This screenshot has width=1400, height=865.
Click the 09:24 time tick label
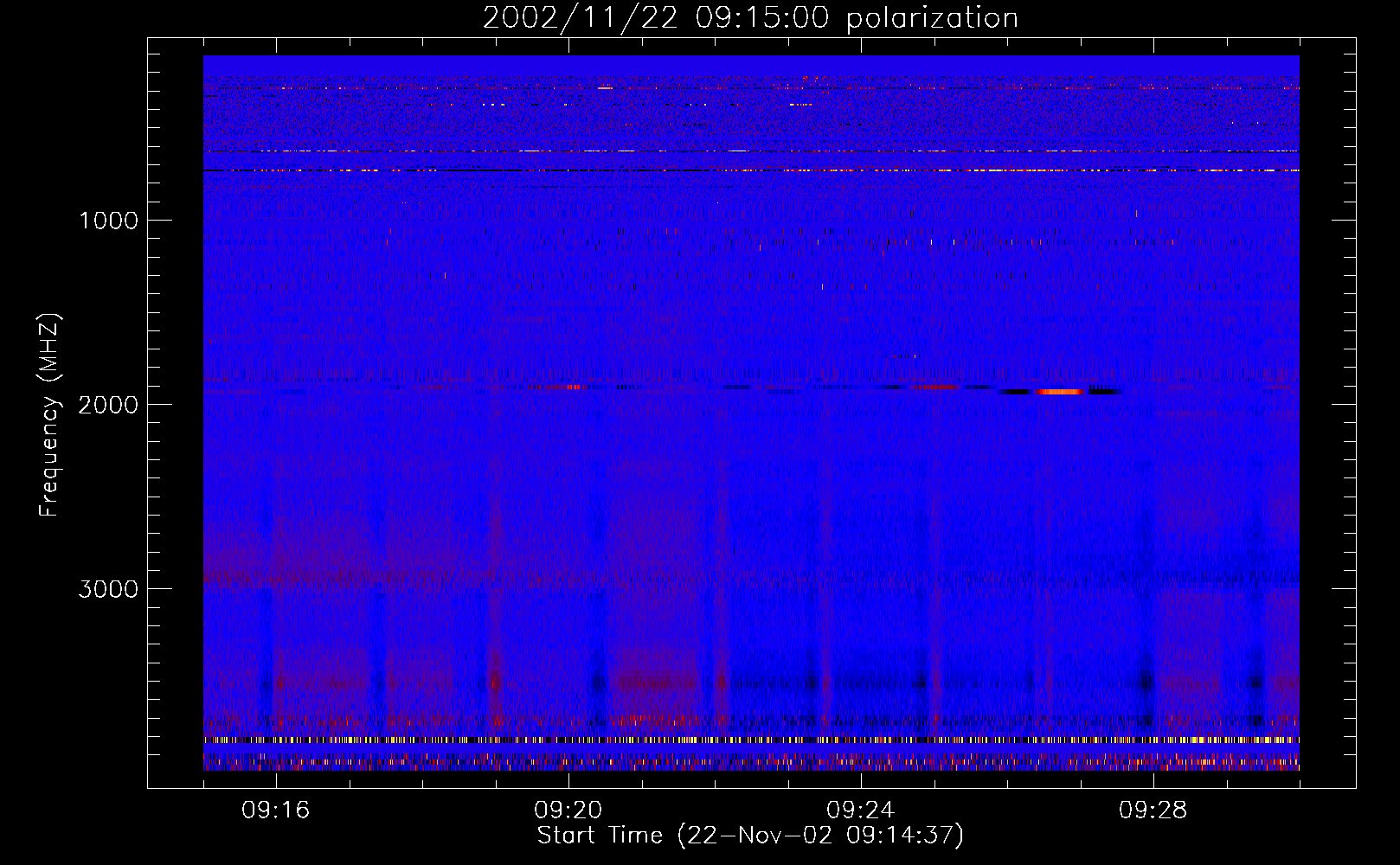(861, 811)
